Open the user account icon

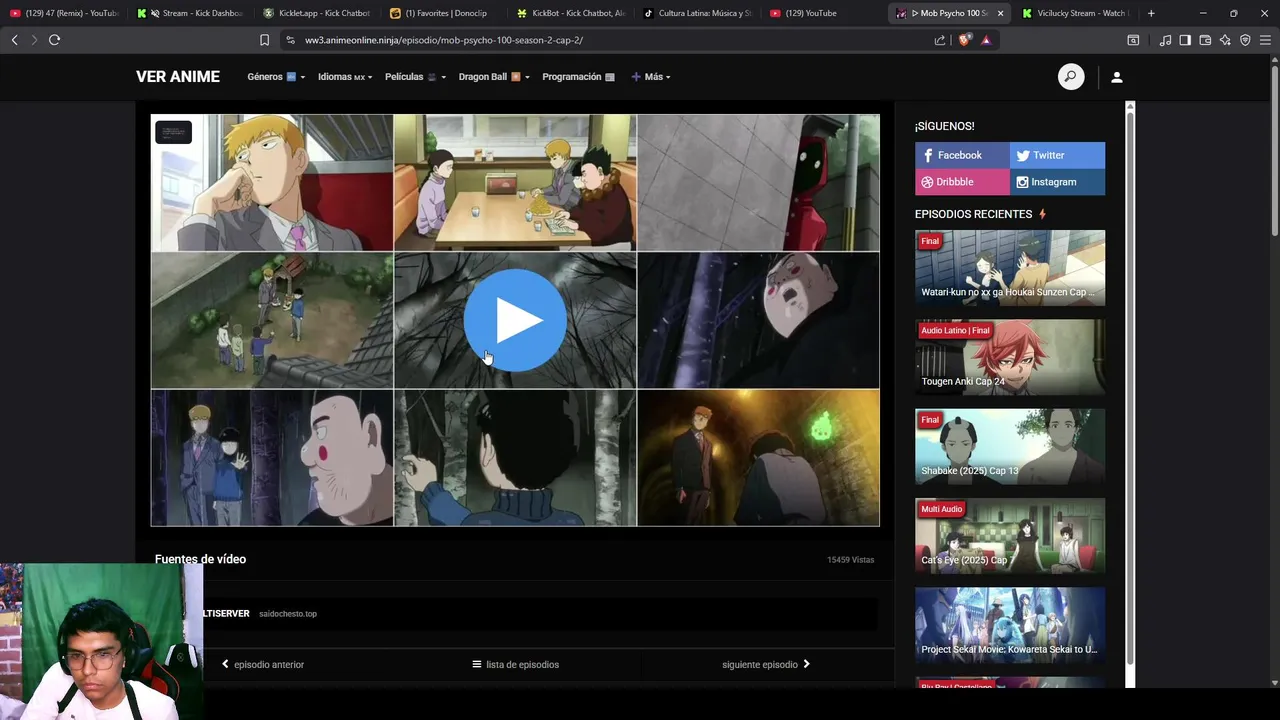[x=1117, y=77]
